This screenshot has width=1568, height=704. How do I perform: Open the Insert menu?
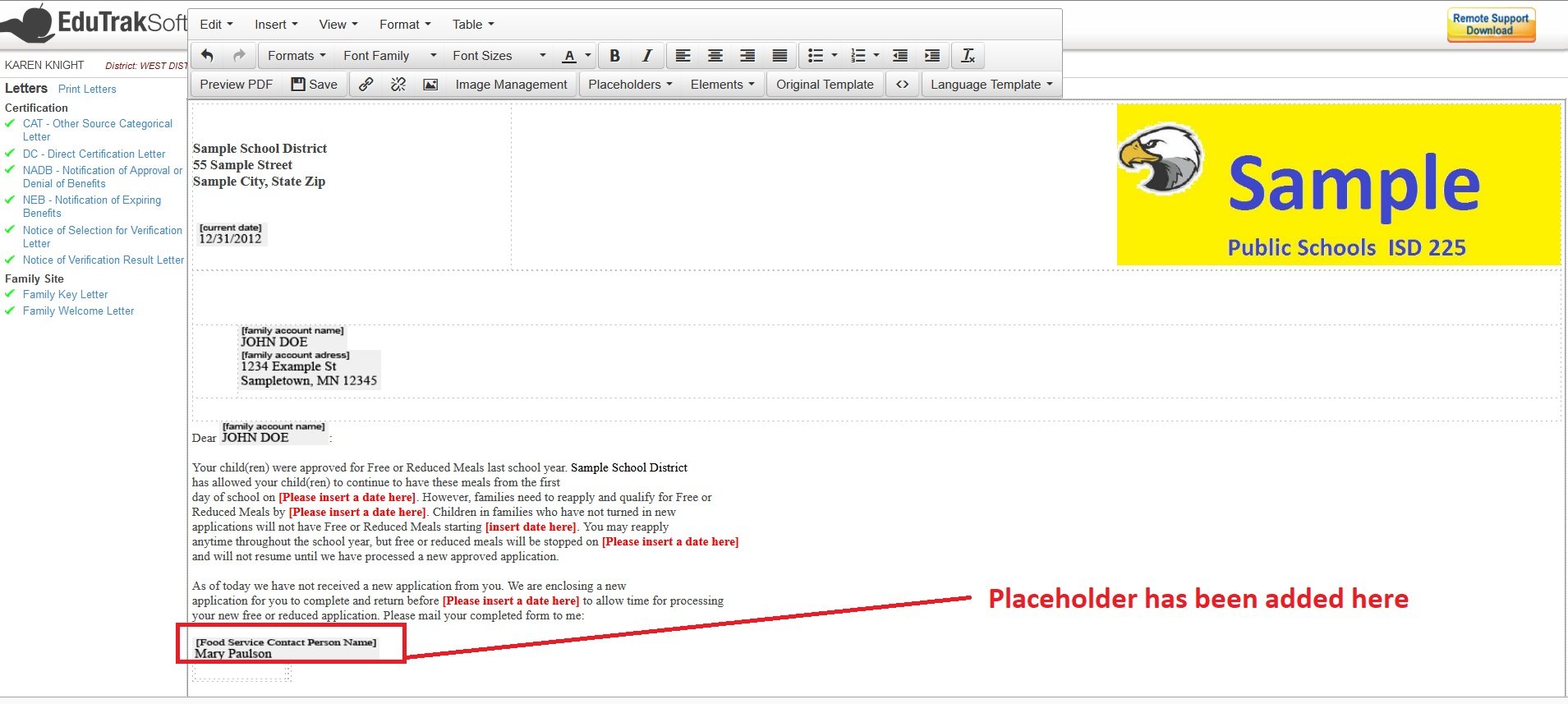click(276, 25)
